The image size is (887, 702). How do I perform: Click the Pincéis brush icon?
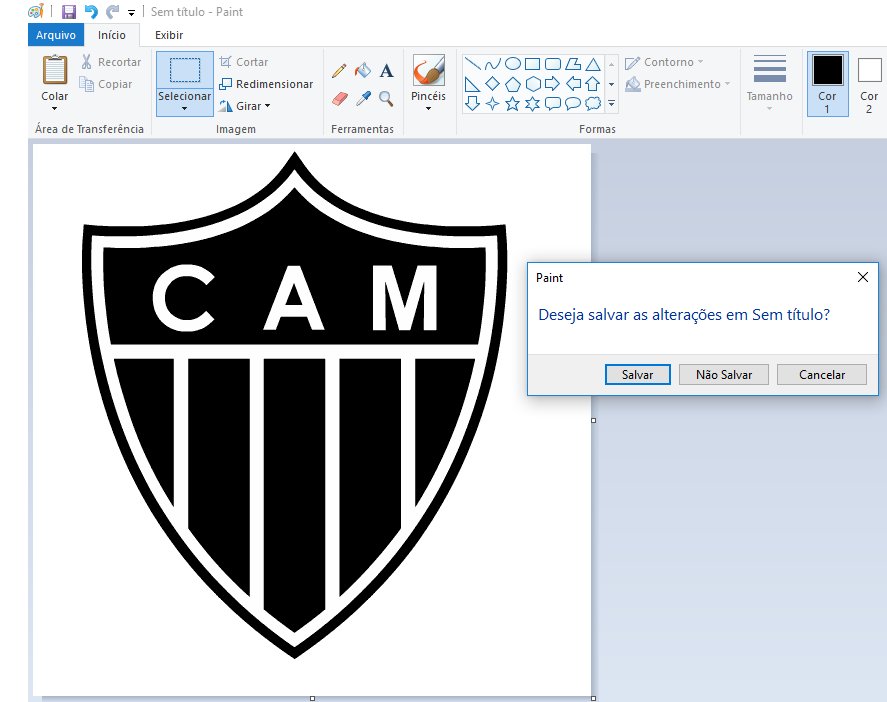[428, 70]
